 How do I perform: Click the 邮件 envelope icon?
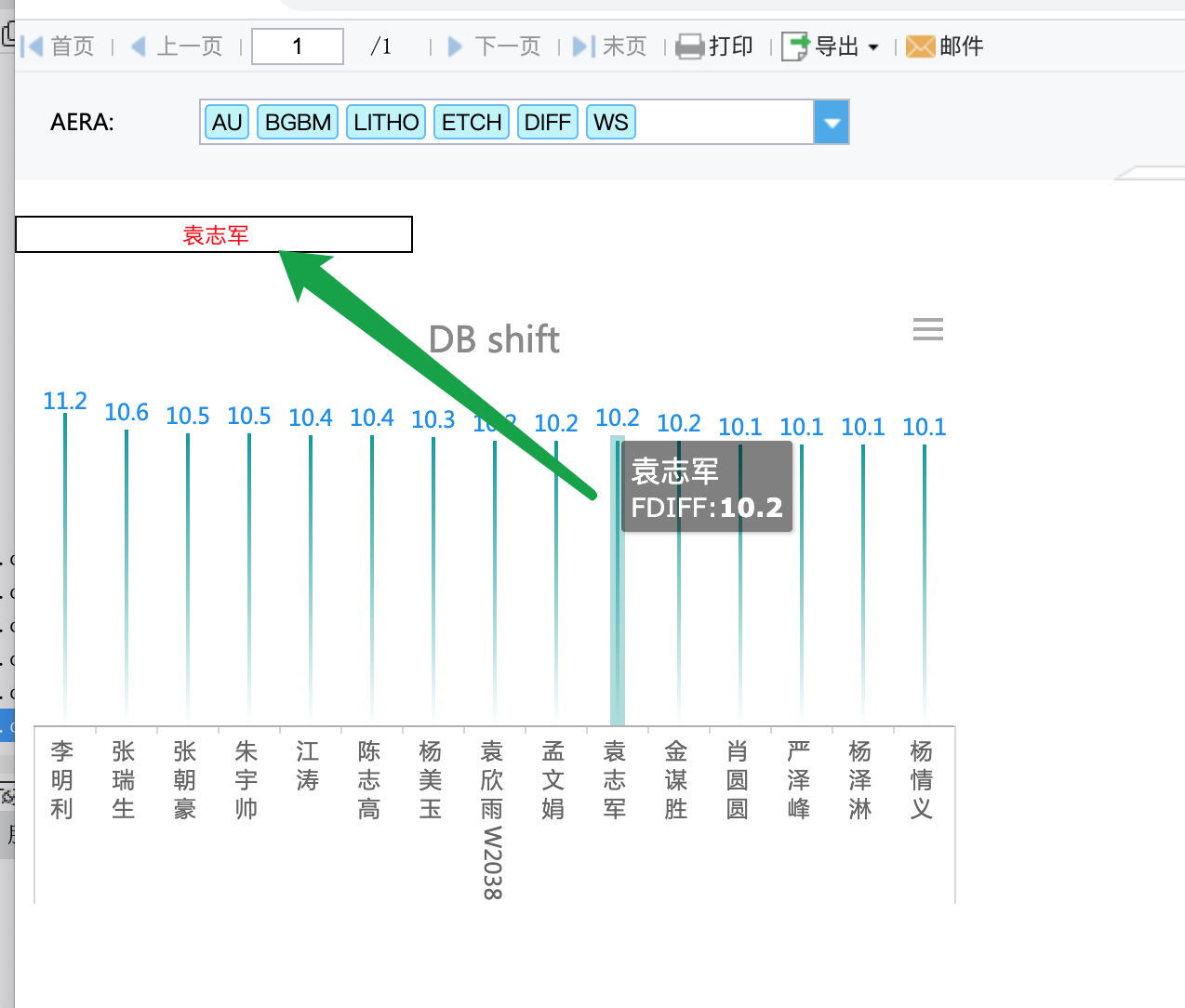(x=920, y=46)
